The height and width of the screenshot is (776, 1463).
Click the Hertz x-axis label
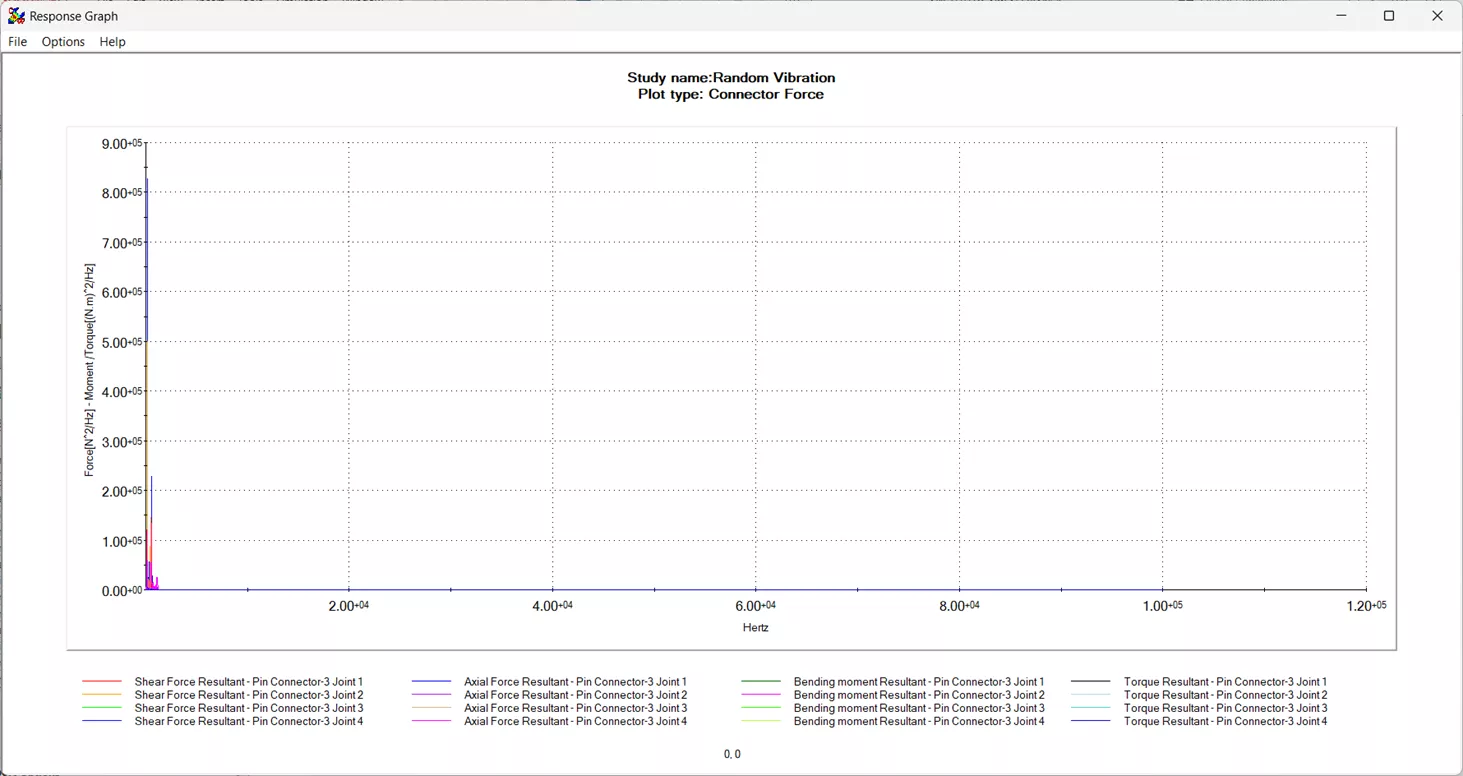point(755,628)
